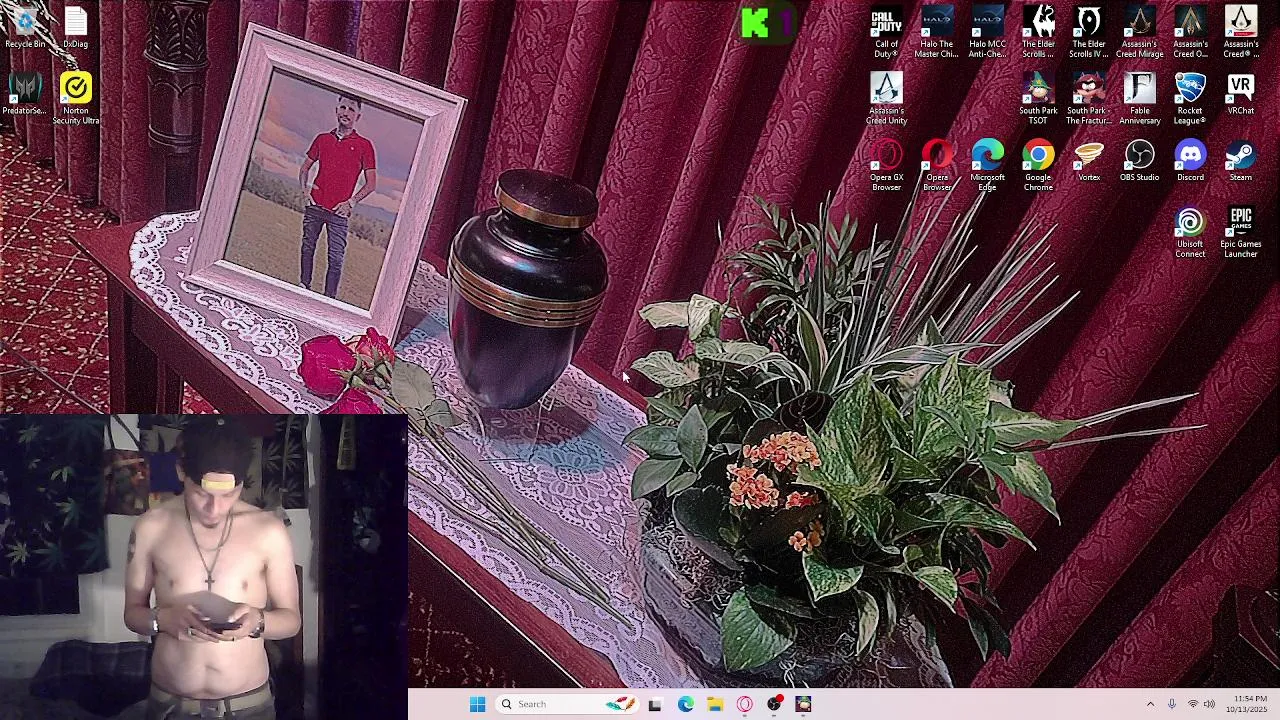Launch the Assassin's Creed Unity shortcut

[886, 99]
